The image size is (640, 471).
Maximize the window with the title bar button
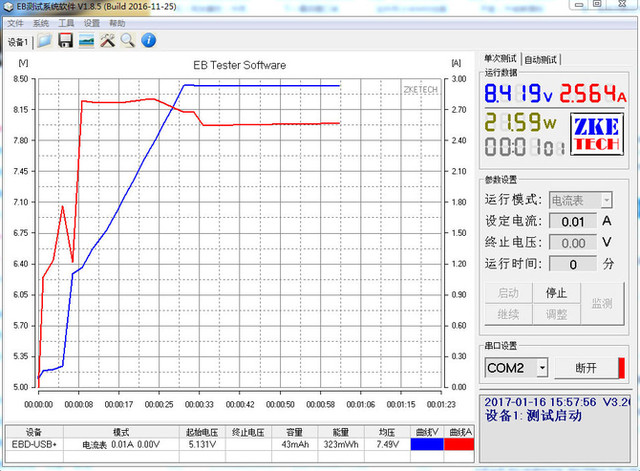pos(597,4)
